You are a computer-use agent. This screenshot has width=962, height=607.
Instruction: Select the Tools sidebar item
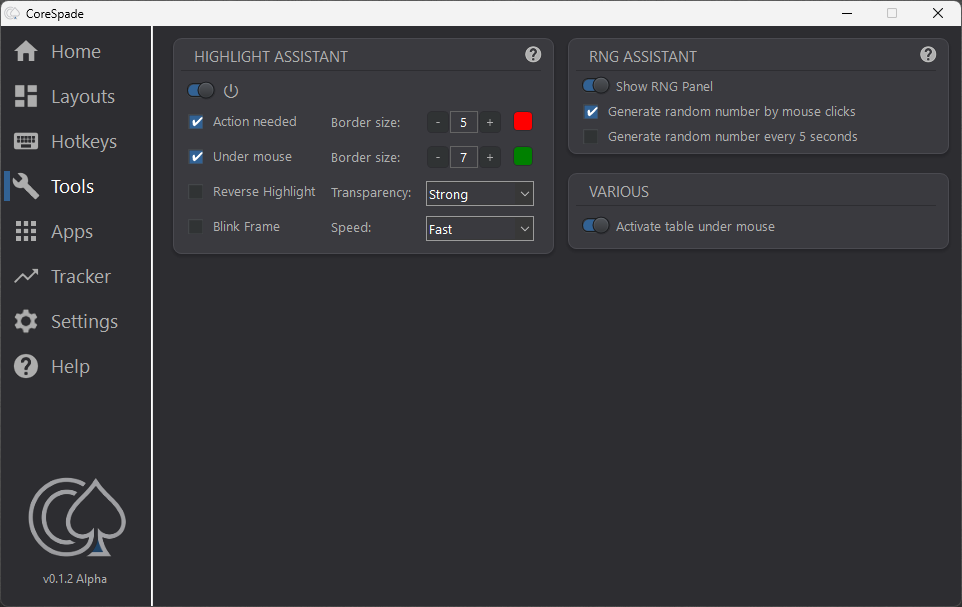(54, 186)
